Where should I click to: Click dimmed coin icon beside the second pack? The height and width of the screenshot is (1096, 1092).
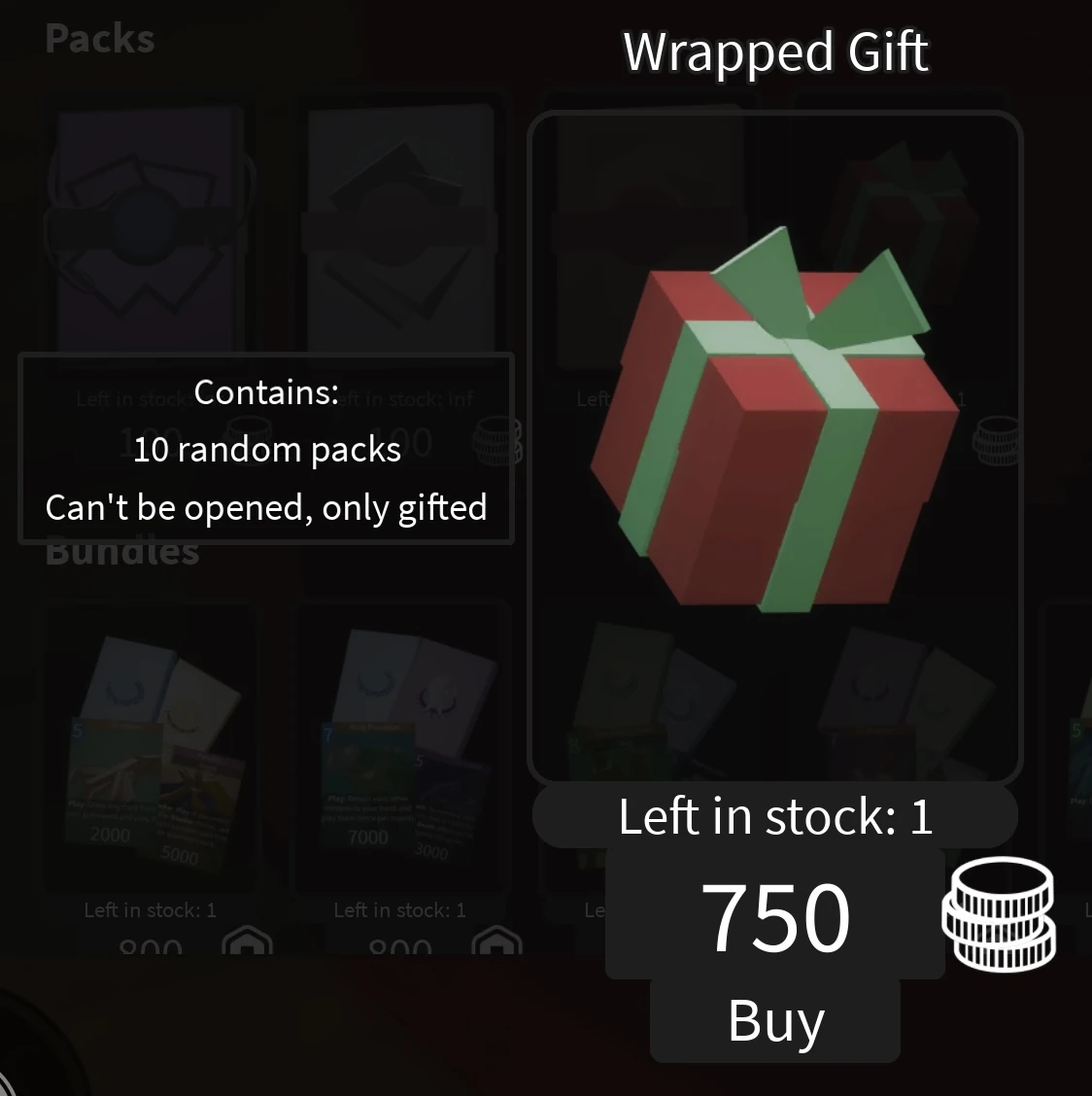(497, 440)
